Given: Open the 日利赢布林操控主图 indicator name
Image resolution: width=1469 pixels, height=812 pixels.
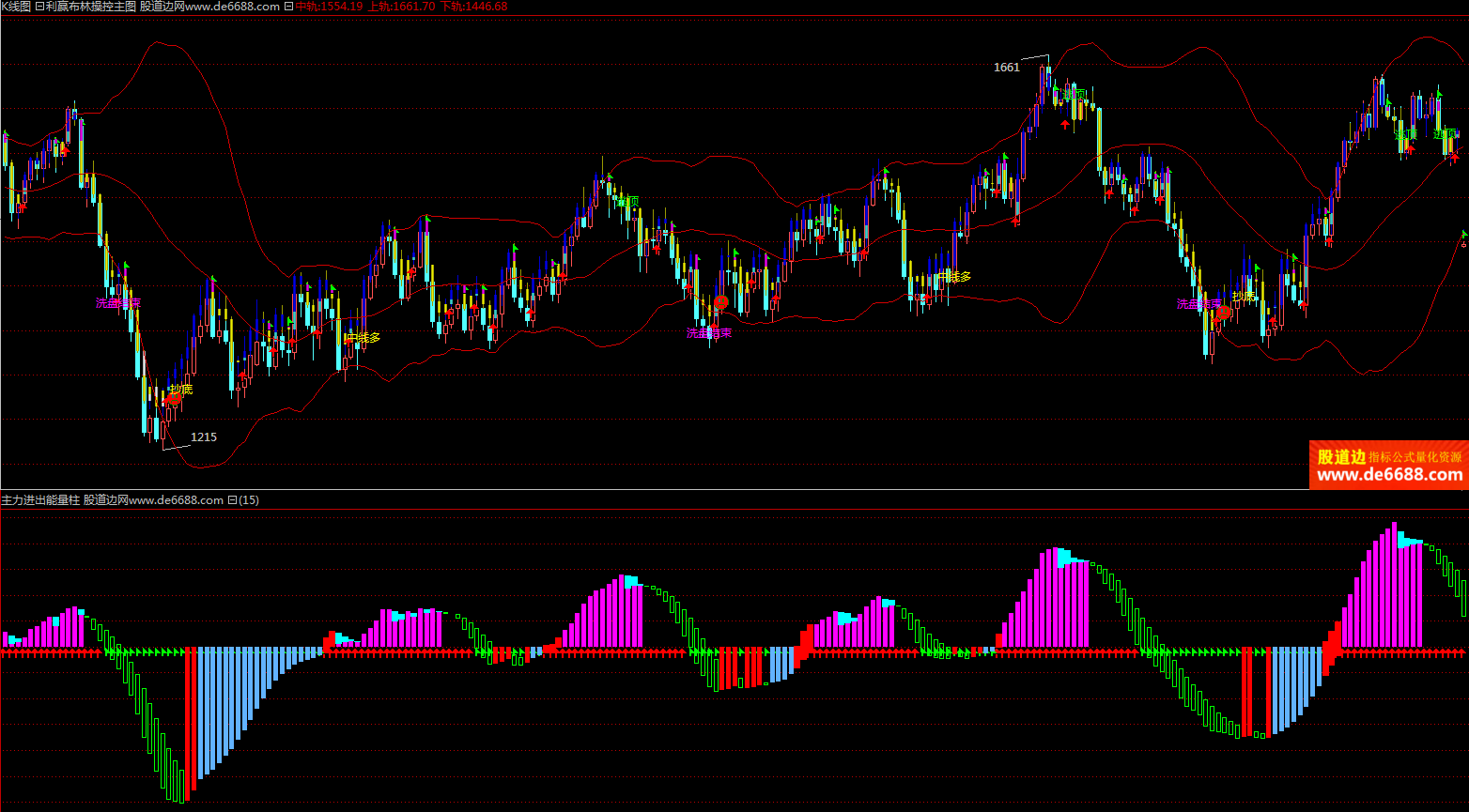Looking at the screenshot, I should pos(85,7).
